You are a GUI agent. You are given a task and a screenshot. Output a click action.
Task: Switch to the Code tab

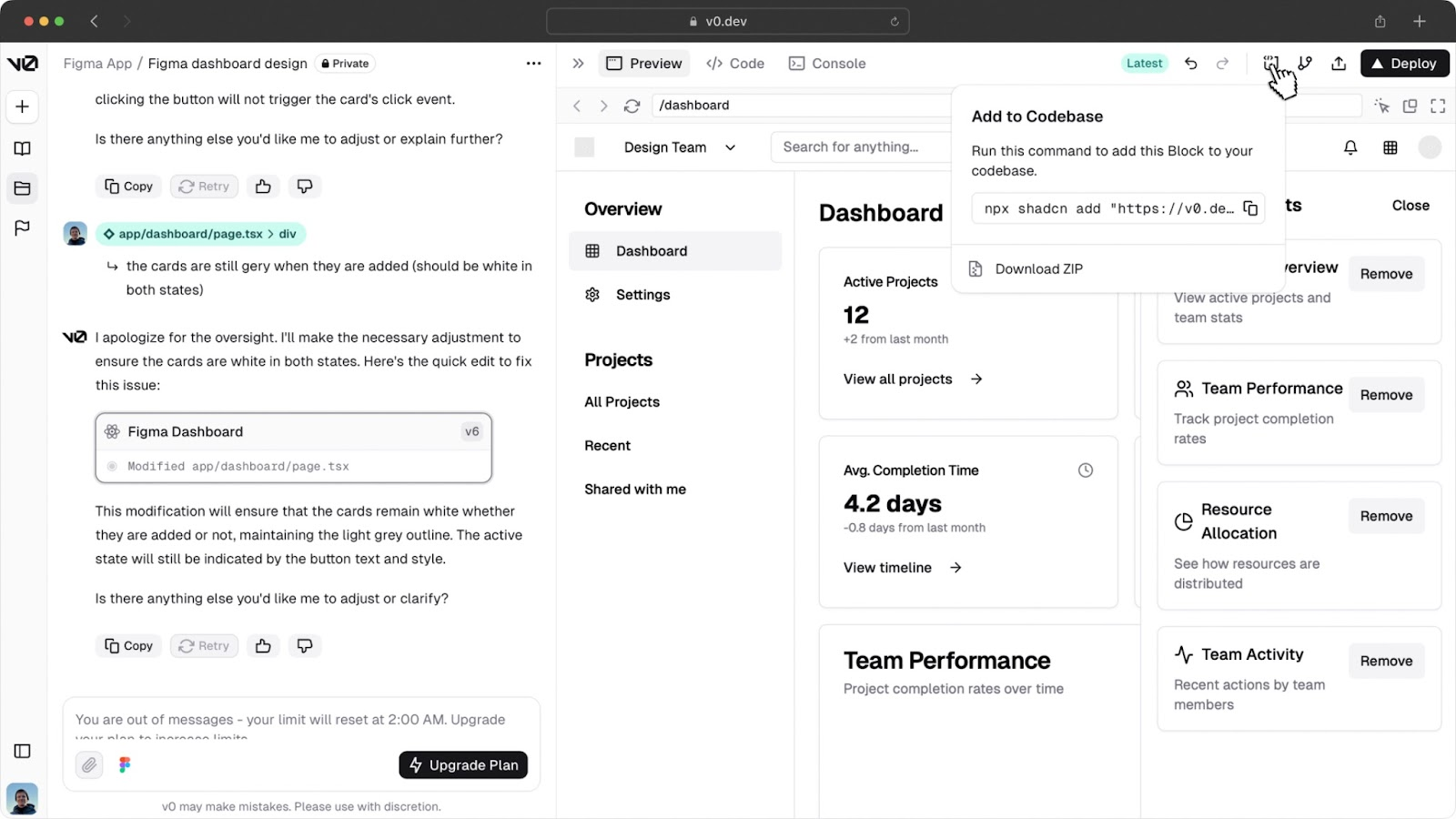(x=735, y=64)
